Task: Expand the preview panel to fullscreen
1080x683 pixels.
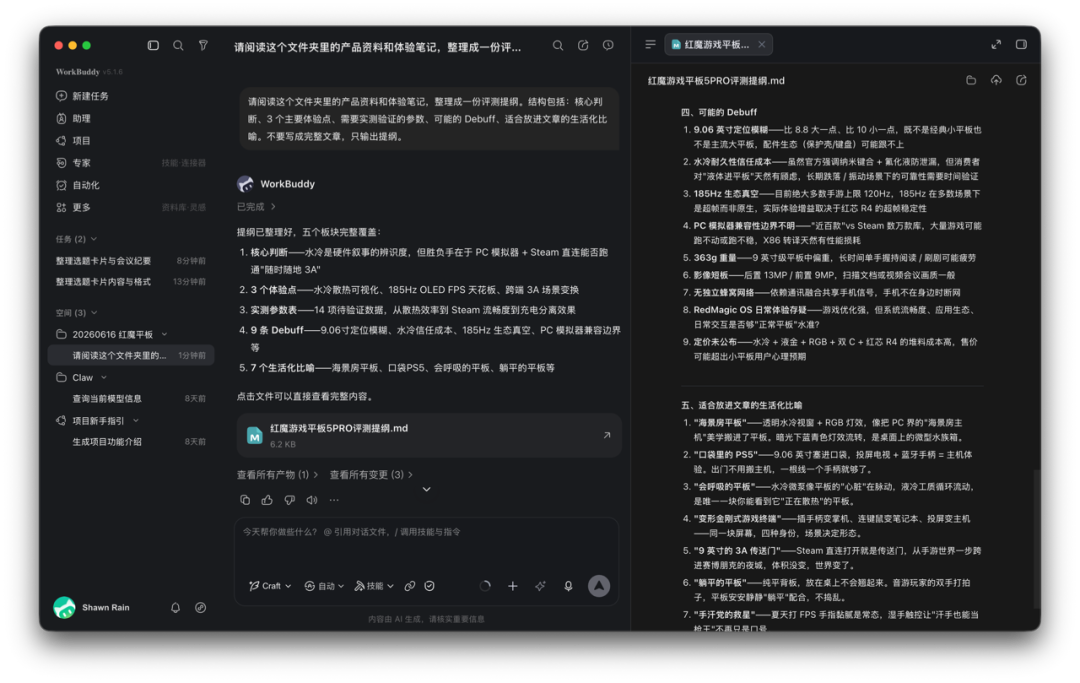Action: pyautogui.click(x=996, y=45)
